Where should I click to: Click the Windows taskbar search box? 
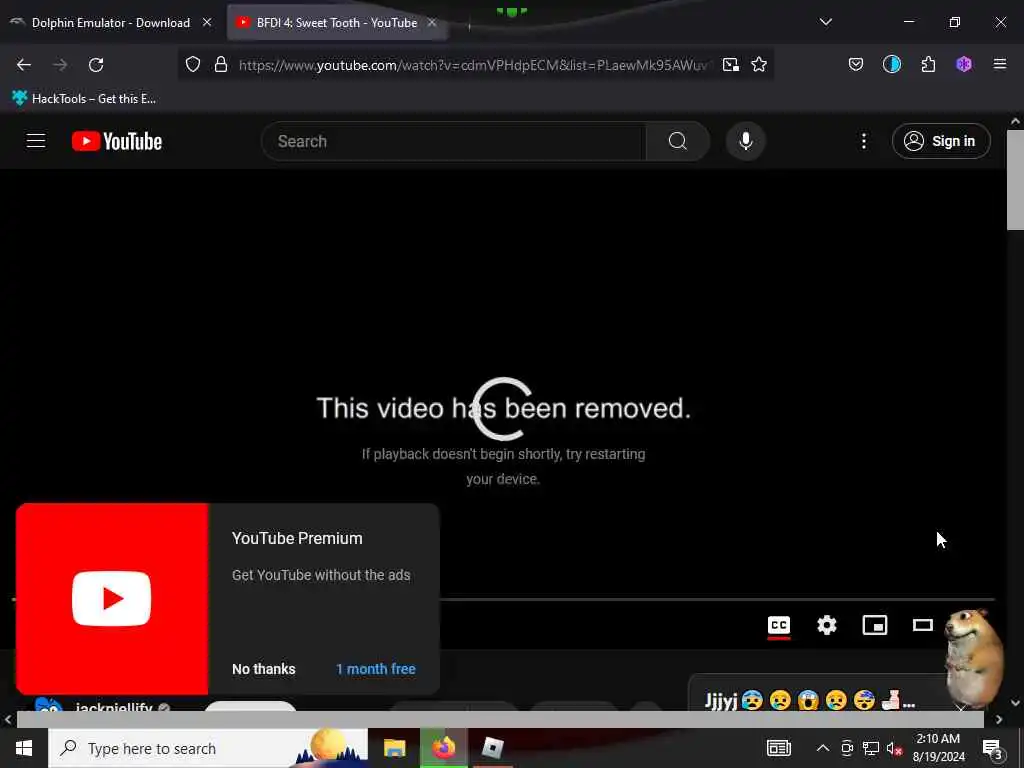(x=208, y=748)
